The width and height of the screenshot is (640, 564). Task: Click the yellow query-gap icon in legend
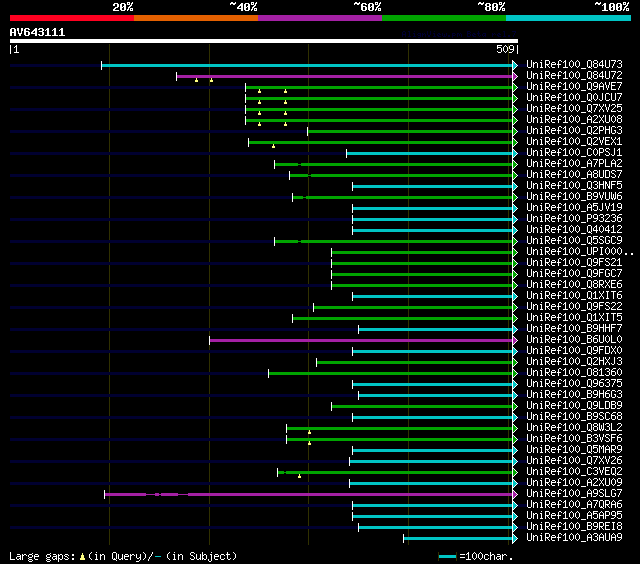tap(82, 557)
